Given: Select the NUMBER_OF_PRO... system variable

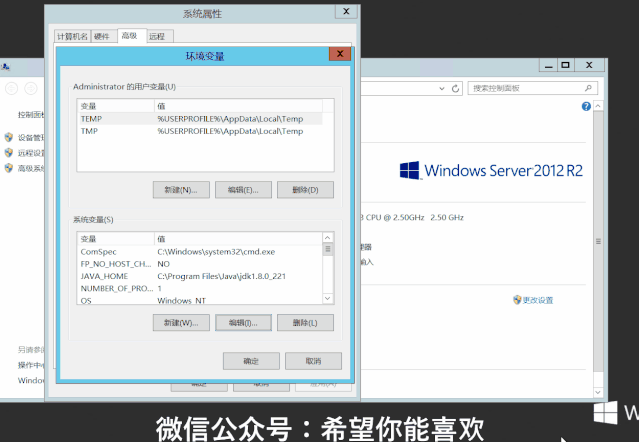Looking at the screenshot, I should pyautogui.click(x=200, y=288).
